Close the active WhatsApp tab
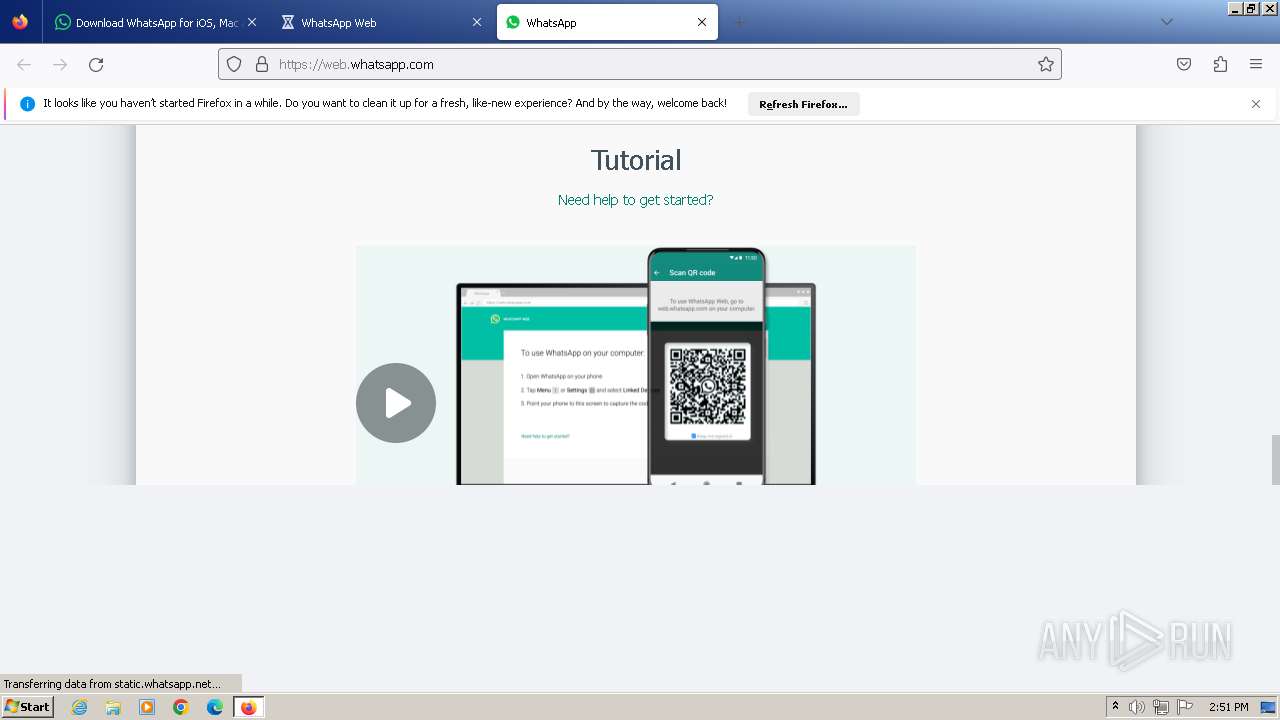 tap(702, 22)
